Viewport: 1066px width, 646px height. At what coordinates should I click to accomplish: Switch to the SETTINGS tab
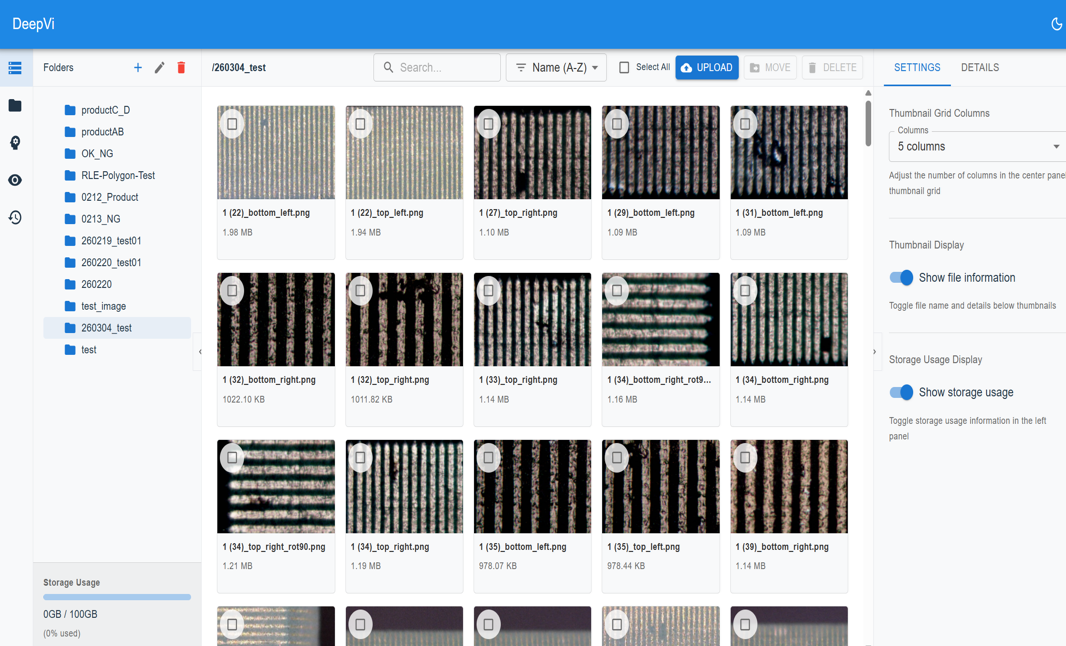[x=916, y=68]
